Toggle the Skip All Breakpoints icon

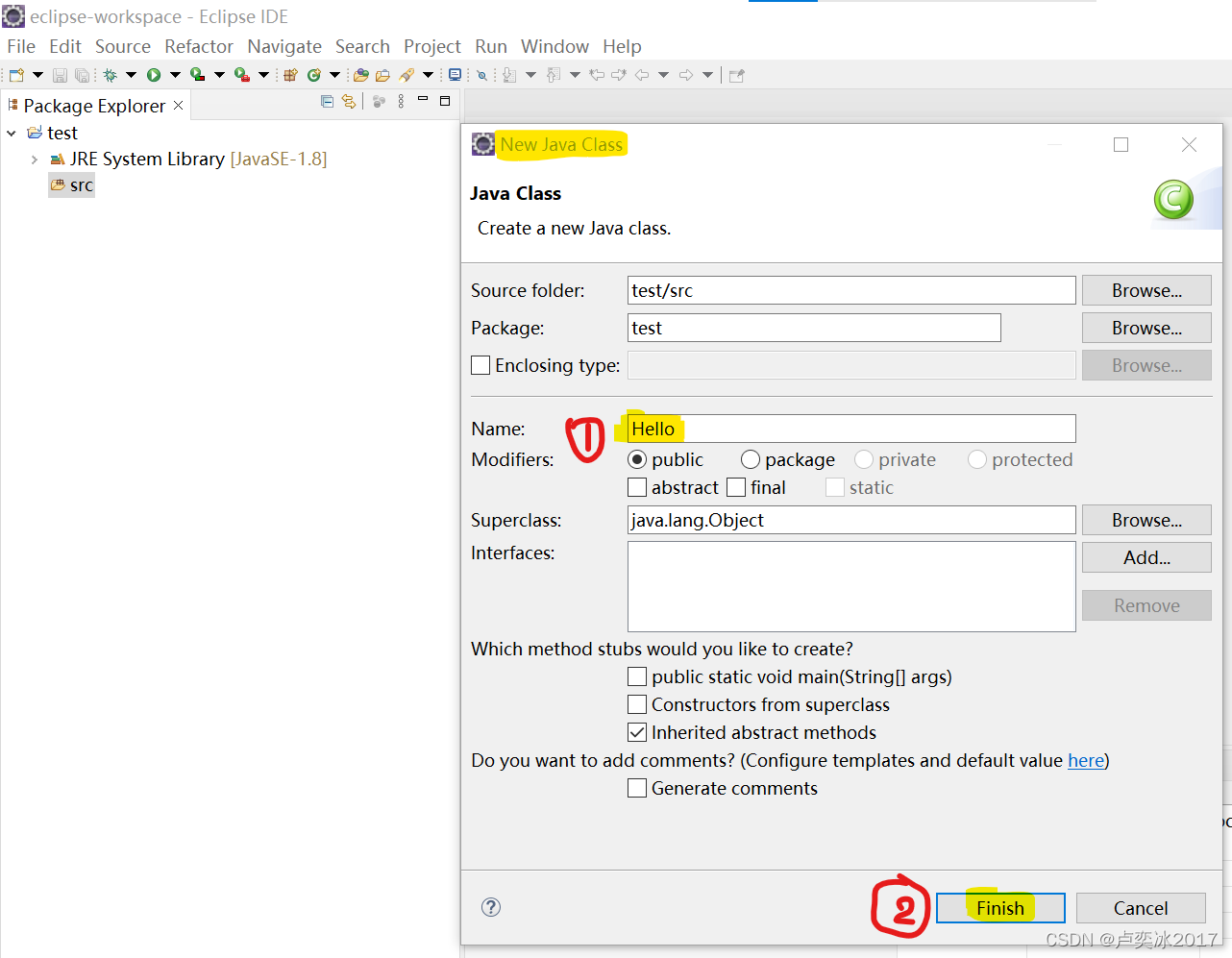(x=481, y=75)
